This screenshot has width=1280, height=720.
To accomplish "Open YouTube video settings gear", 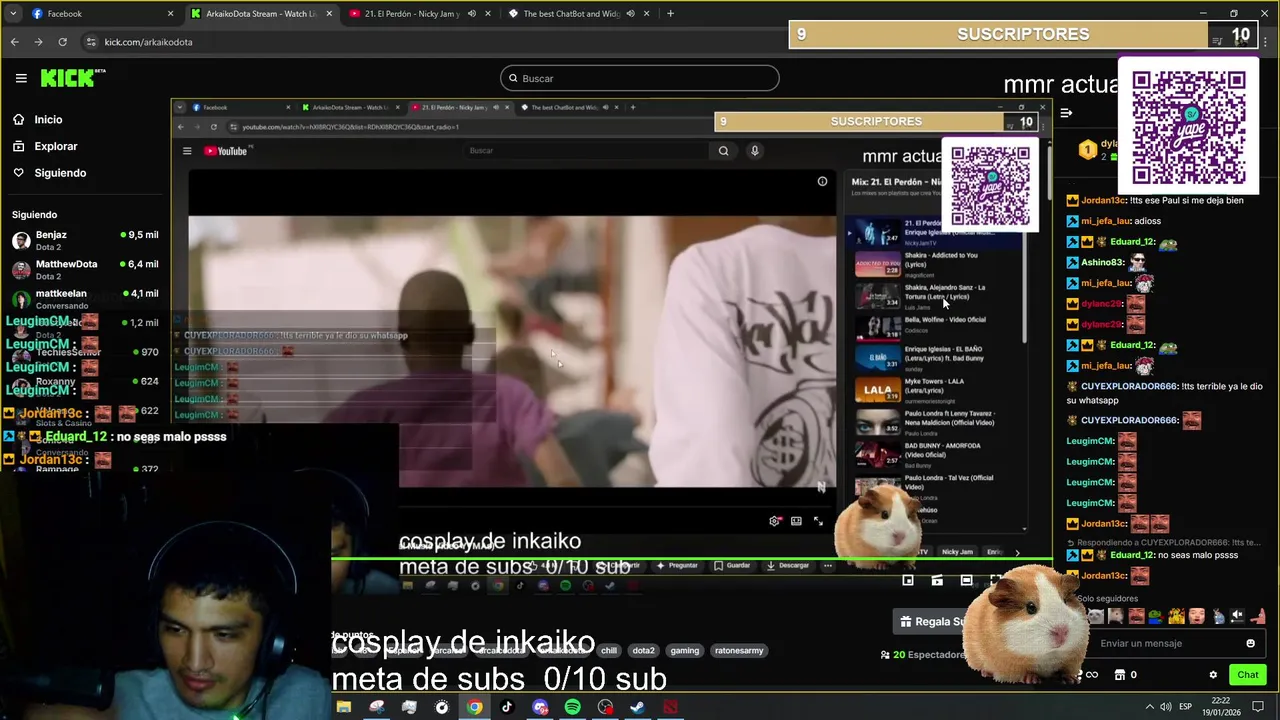I will coord(775,521).
